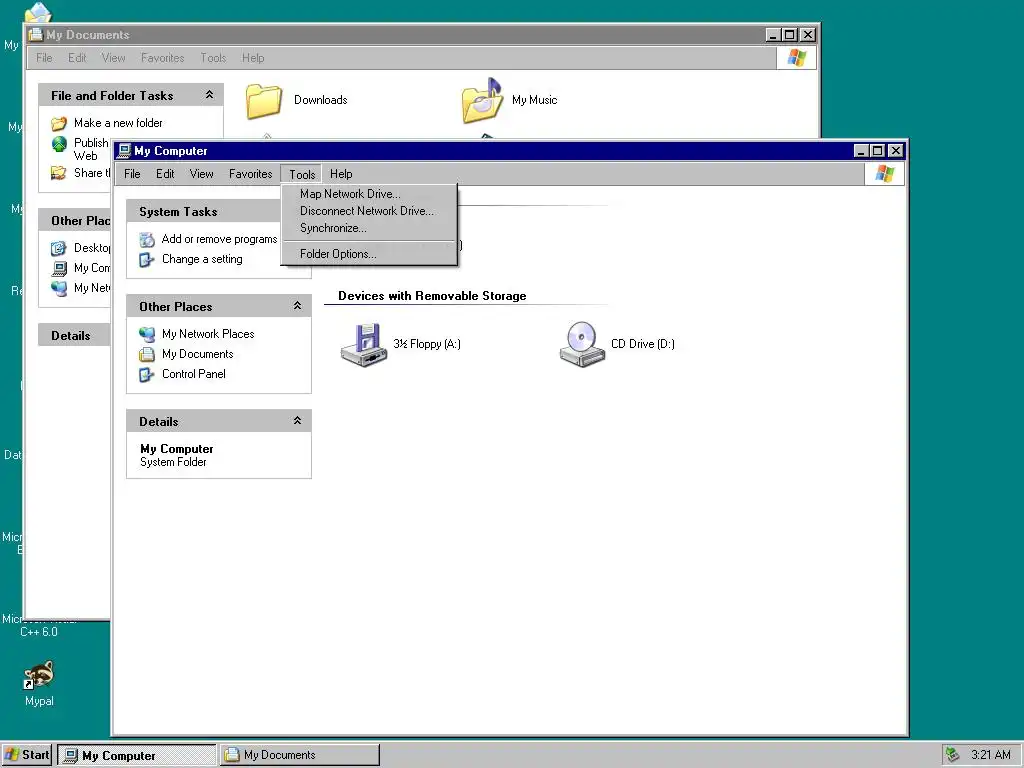Click the Make a new folder icon
Viewport: 1024px width, 768px height.
(x=59, y=123)
